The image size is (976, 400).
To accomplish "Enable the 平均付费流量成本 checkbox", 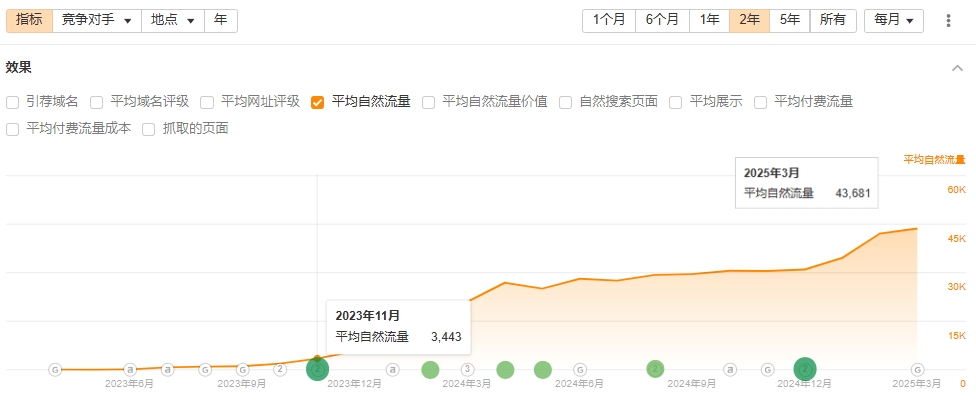I will click(12, 129).
